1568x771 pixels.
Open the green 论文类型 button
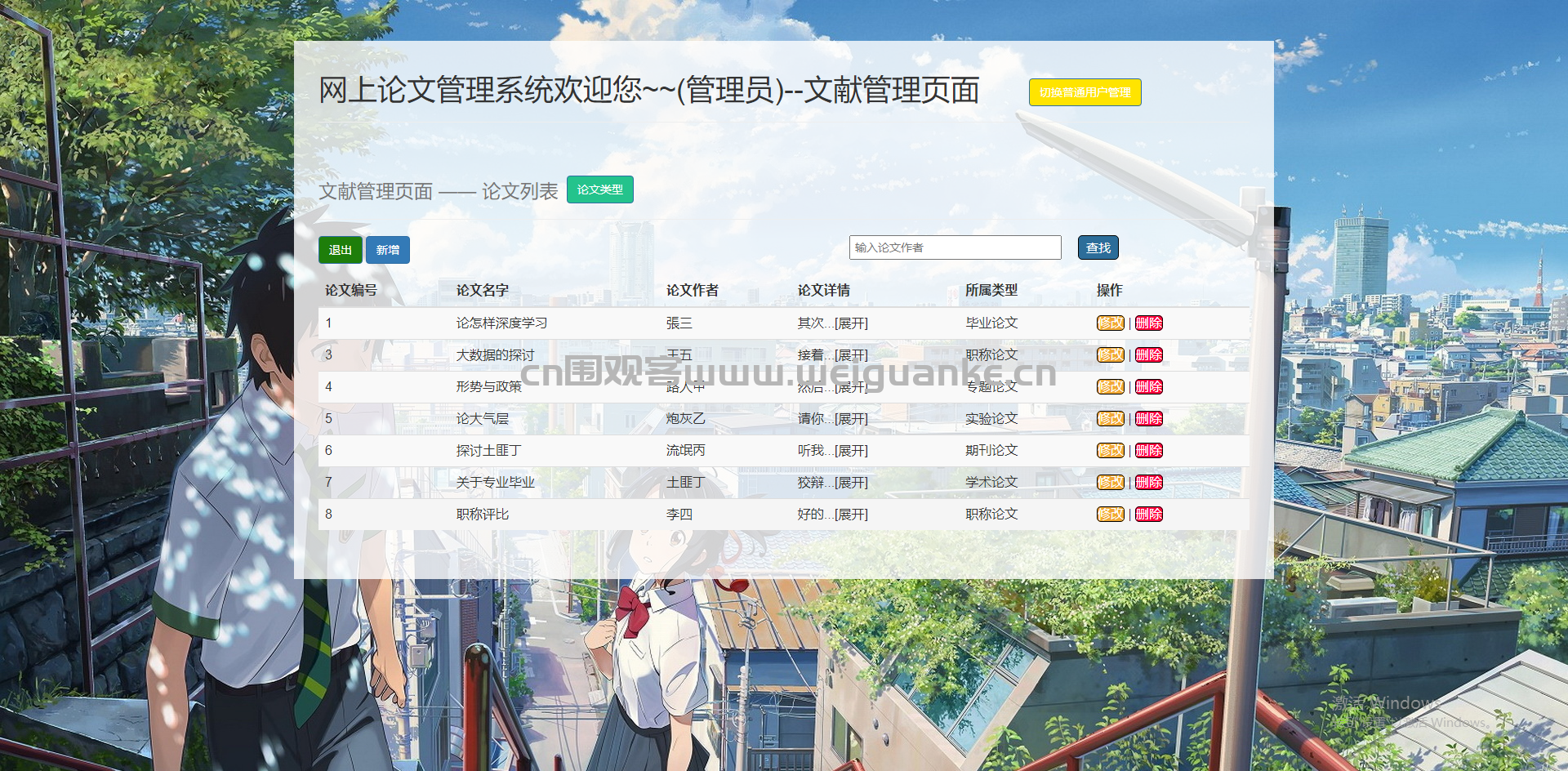pyautogui.click(x=600, y=189)
